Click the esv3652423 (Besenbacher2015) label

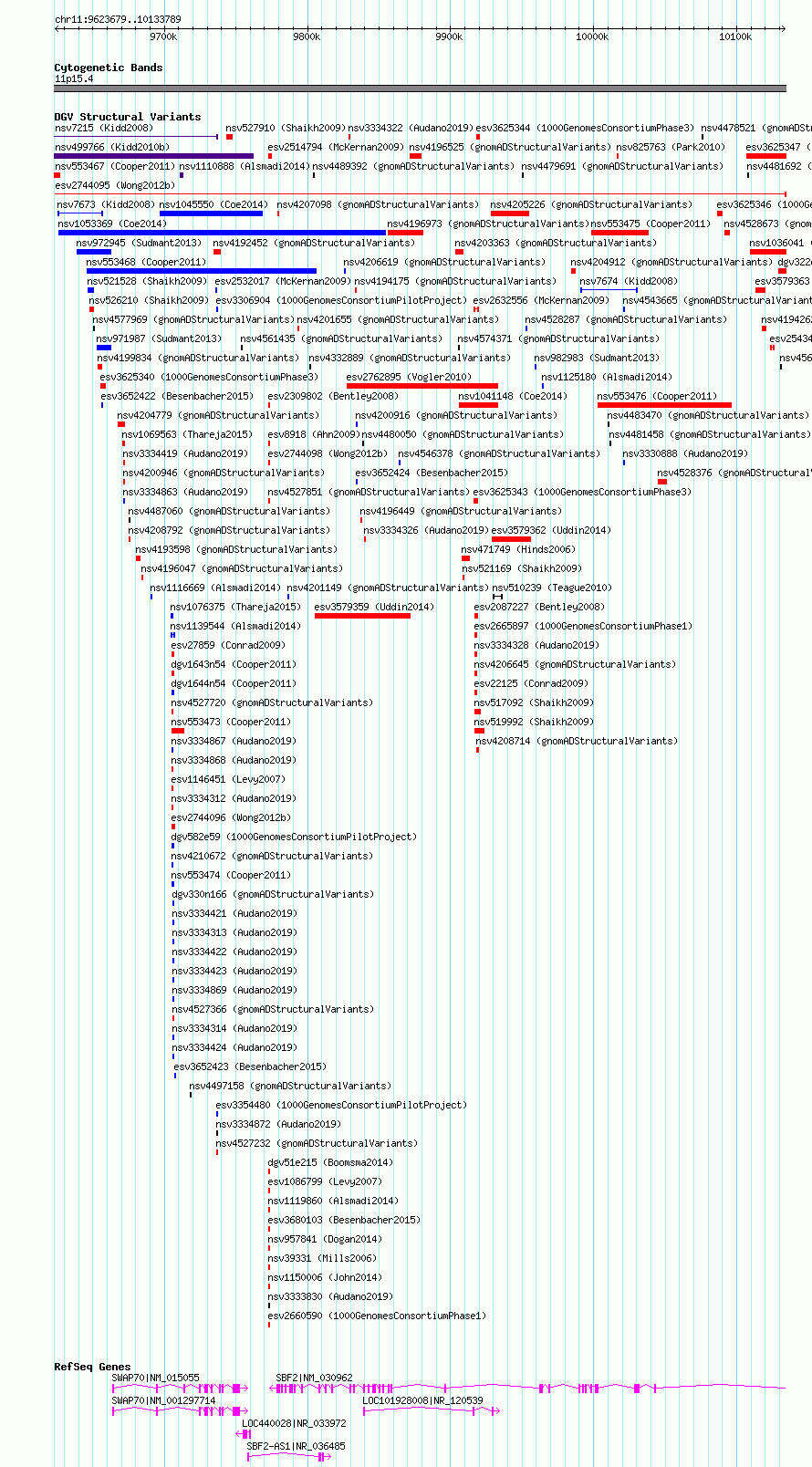250,1066
